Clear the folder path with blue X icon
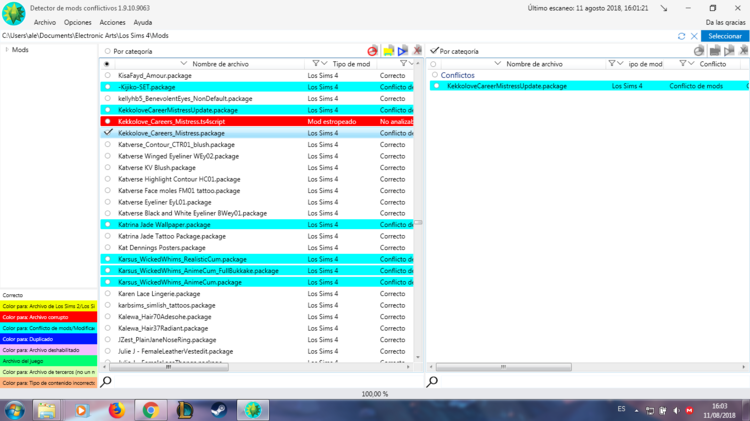 [694, 36]
